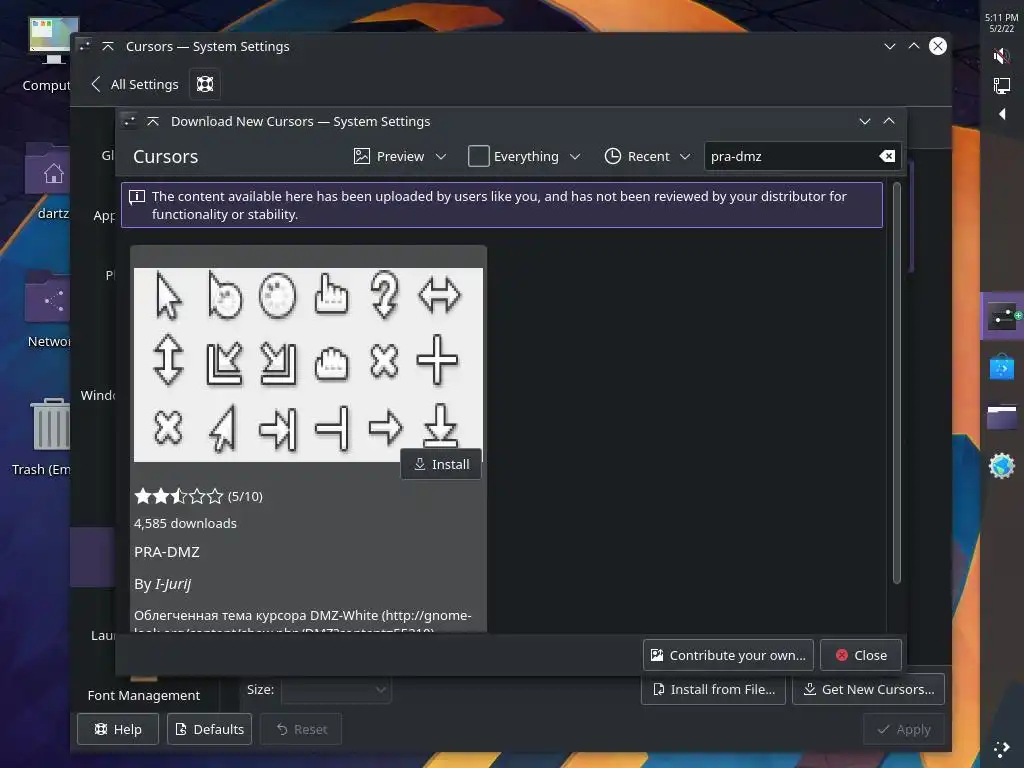Restore Defaults in System Settings
The width and height of the screenshot is (1024, 768).
(210, 729)
